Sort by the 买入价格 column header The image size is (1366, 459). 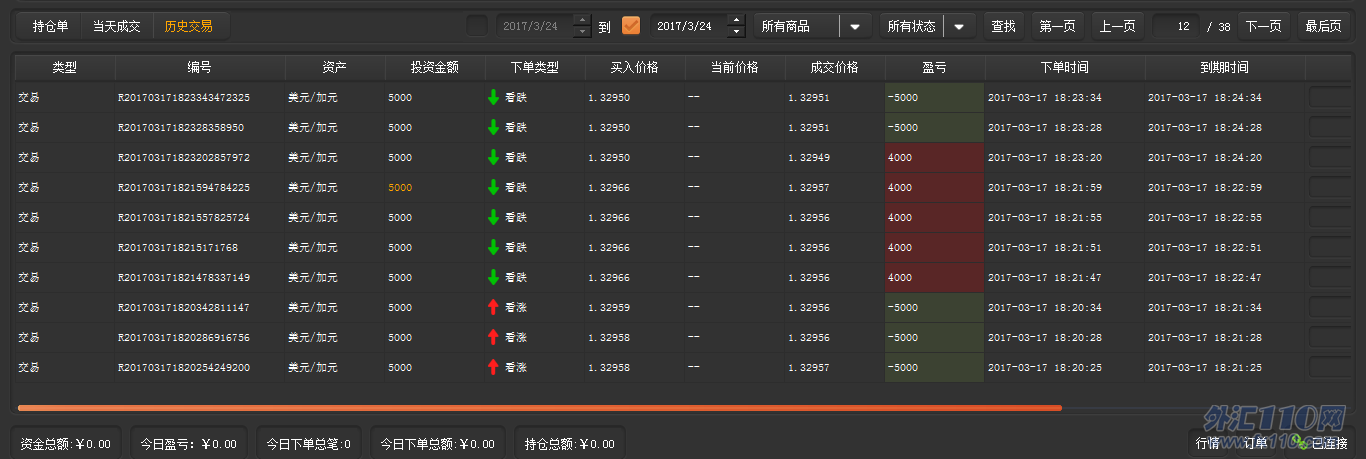(x=635, y=68)
